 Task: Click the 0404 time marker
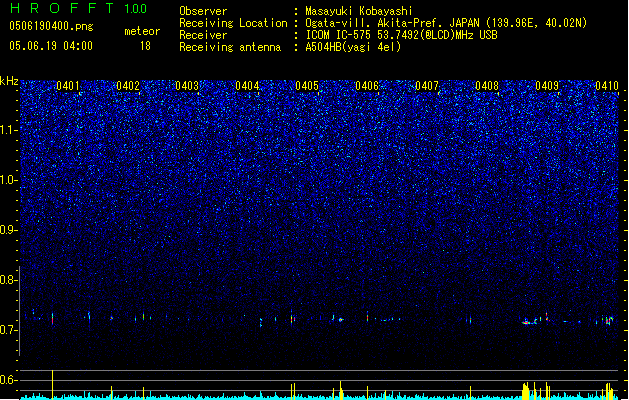247,86
